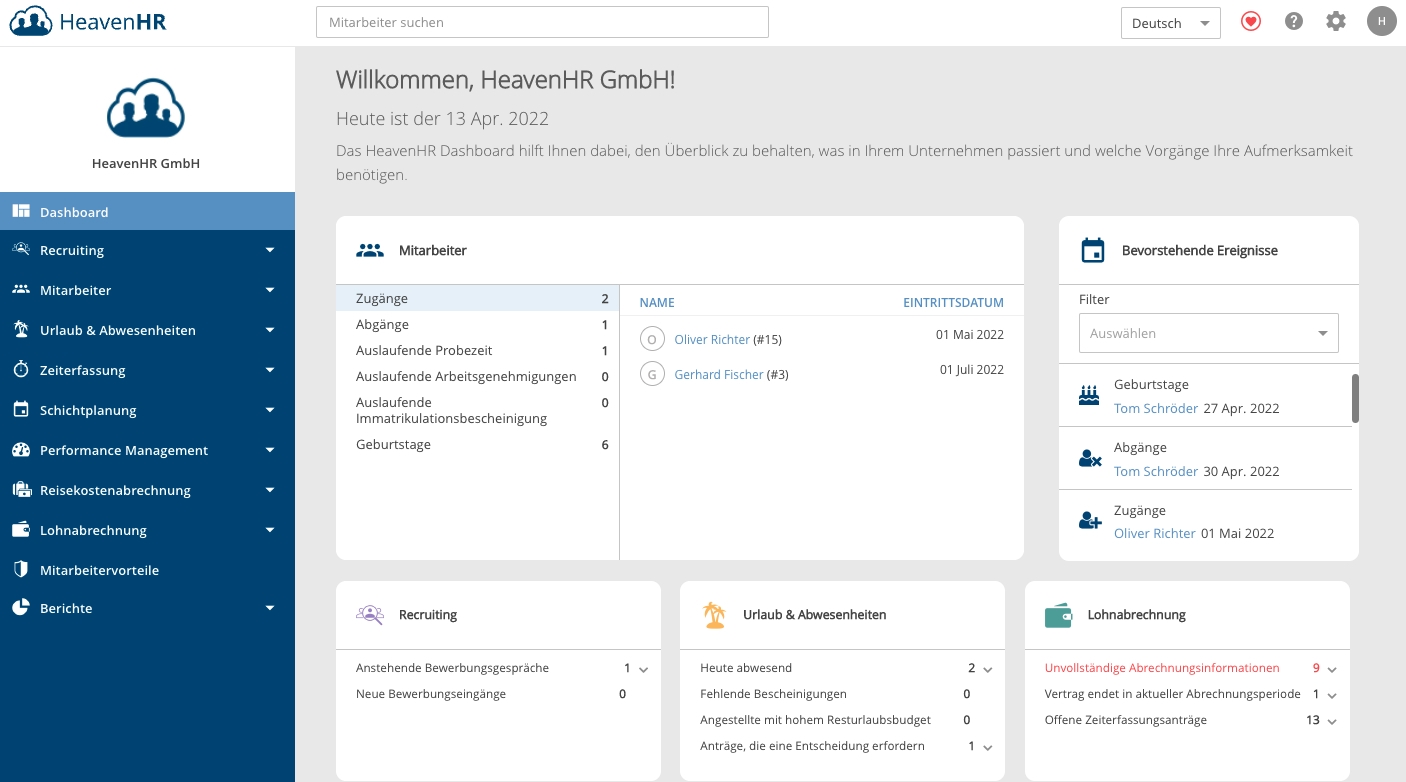Click the red heart icon in header
Screen dimensions: 1406x782
point(1251,21)
